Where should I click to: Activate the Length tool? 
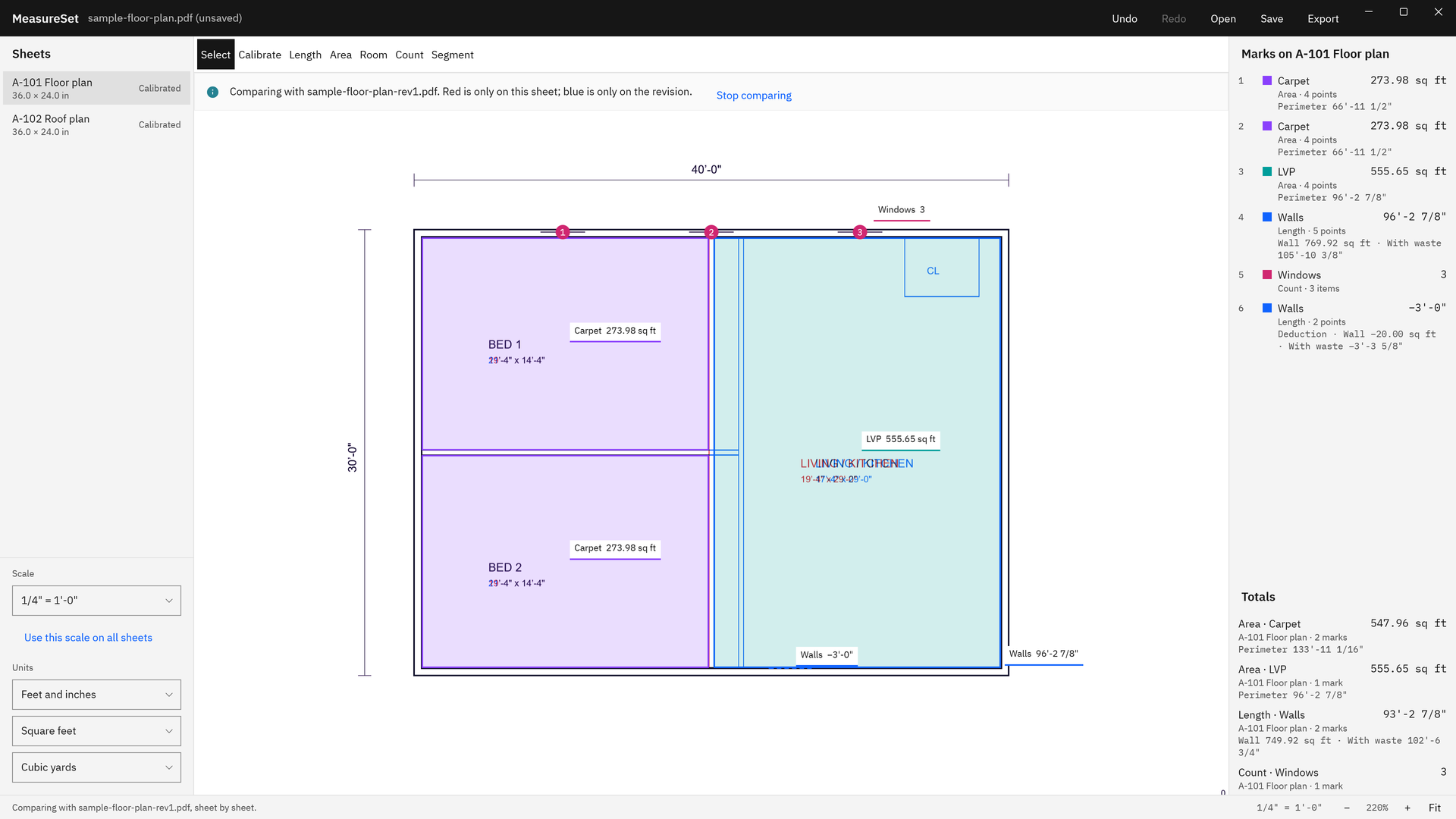(x=305, y=55)
